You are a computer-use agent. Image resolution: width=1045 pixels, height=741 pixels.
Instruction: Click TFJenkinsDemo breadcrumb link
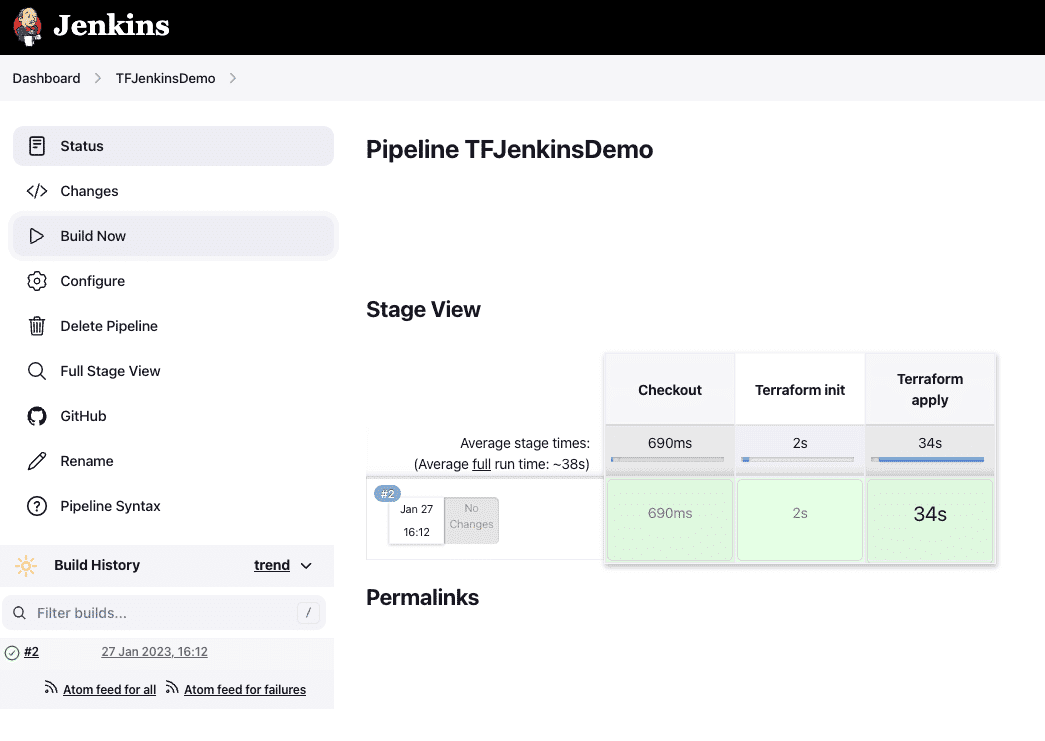coord(165,79)
